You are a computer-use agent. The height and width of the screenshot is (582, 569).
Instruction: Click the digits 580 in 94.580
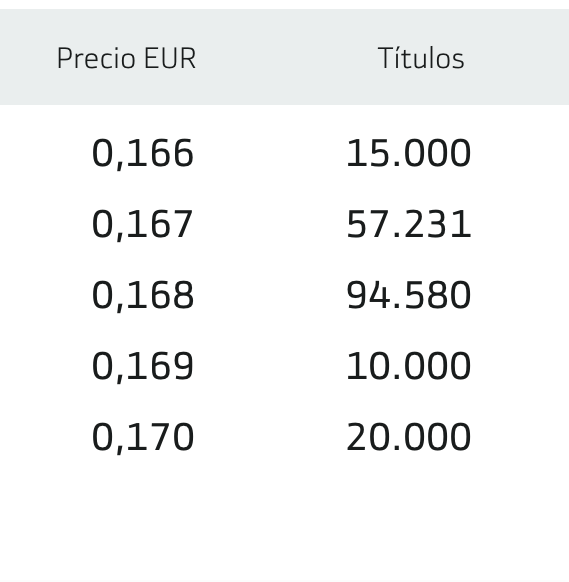[438, 295]
